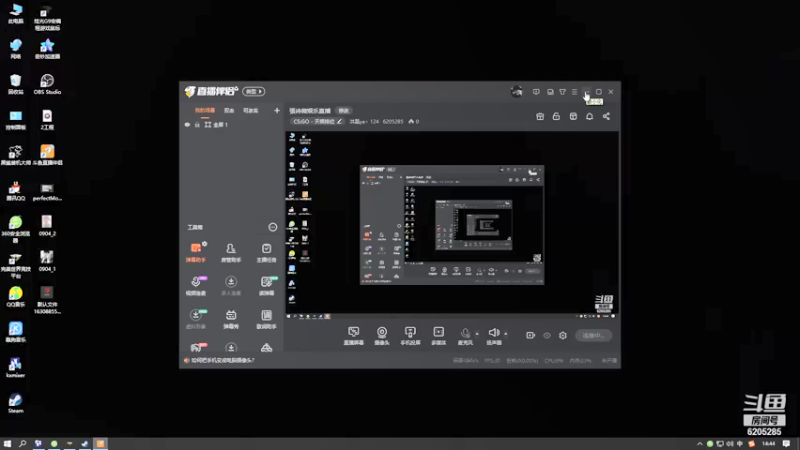Add a new scene with plus button
Viewport: 800px width, 450px height.
pyautogui.click(x=277, y=110)
